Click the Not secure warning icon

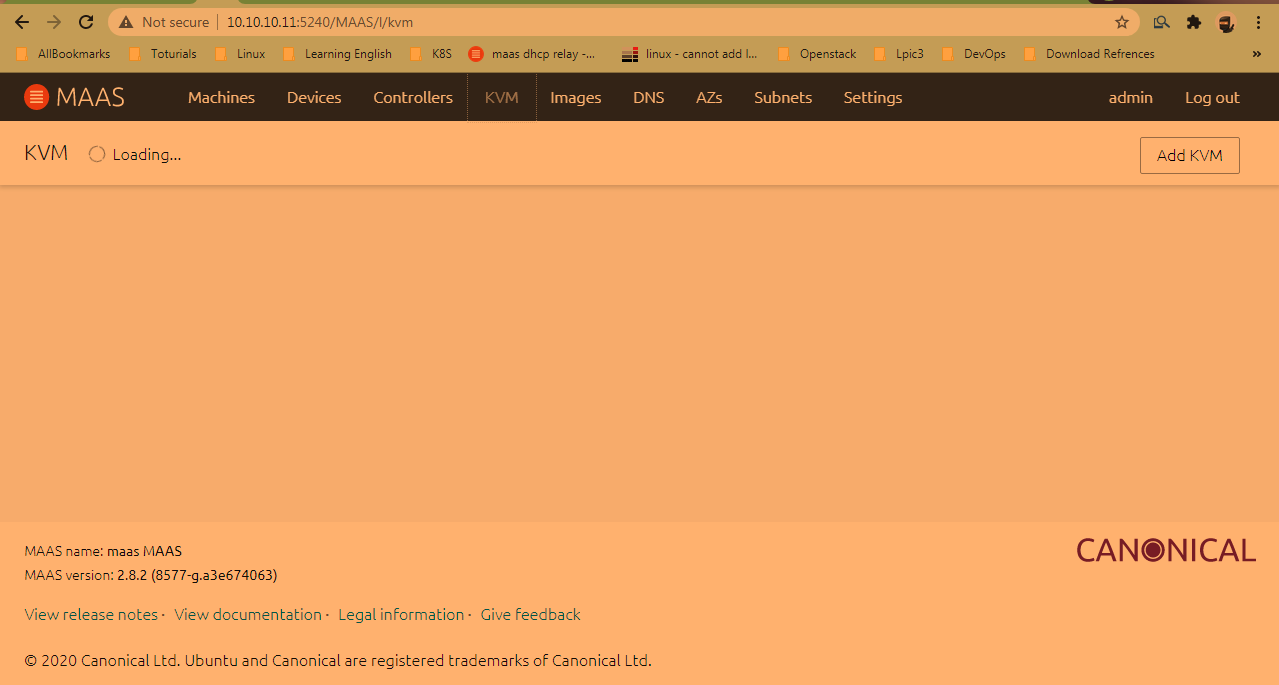[x=126, y=22]
